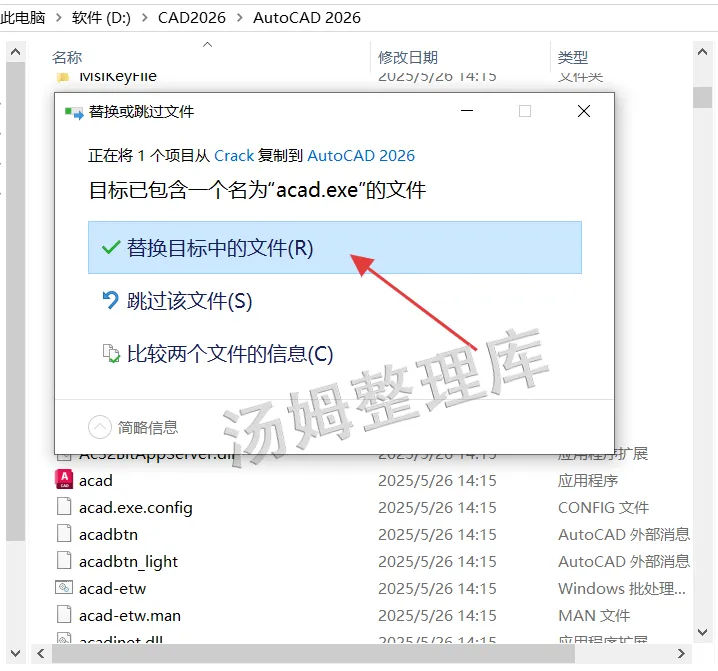Screen dimensions: 718x671
Task: Click 软件 (D:) in the address breadcrumb
Action: (x=101, y=17)
